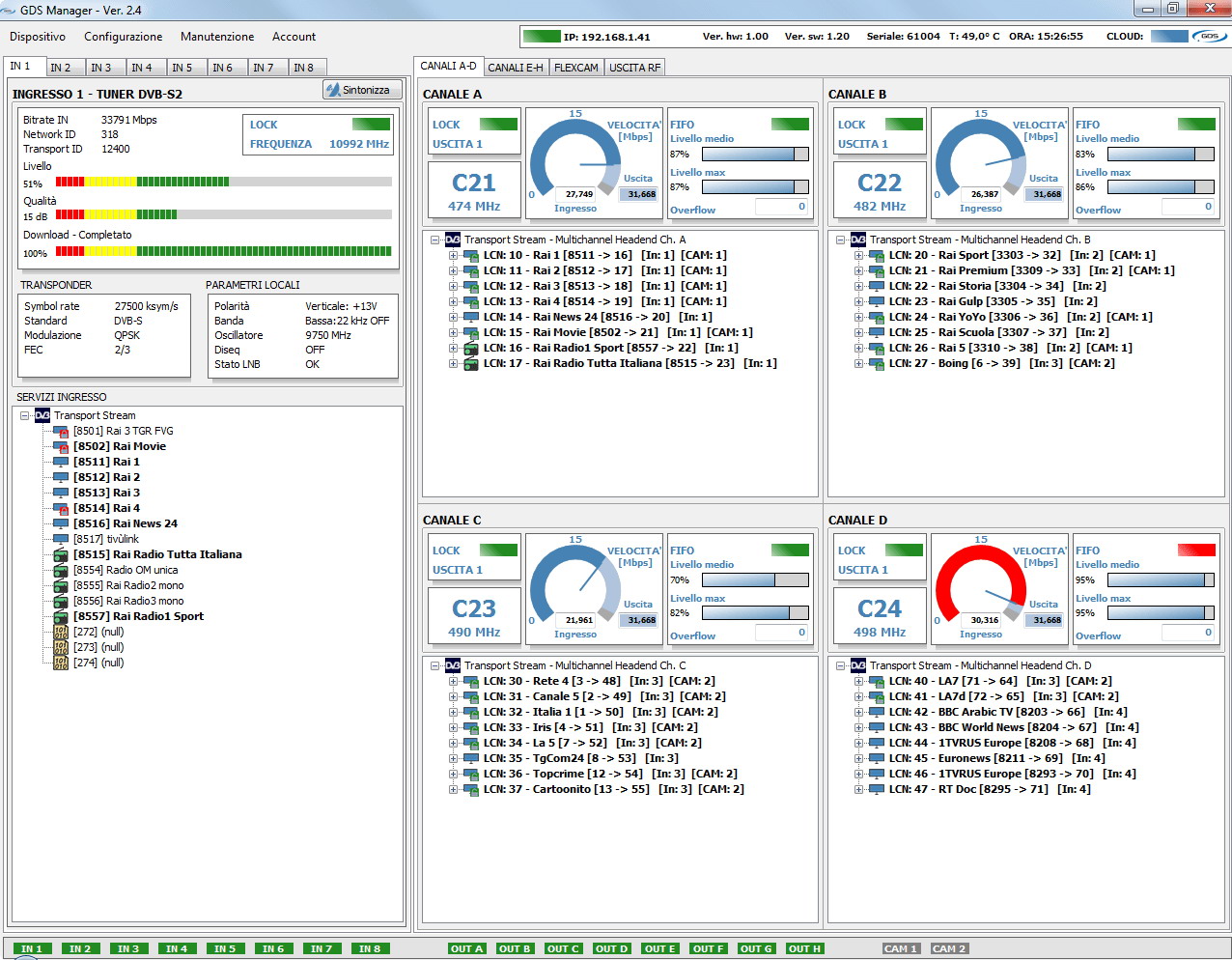Click the DVB icon of Transport Stream Ch. A
Screen dimensions: 1232x960
click(453, 240)
